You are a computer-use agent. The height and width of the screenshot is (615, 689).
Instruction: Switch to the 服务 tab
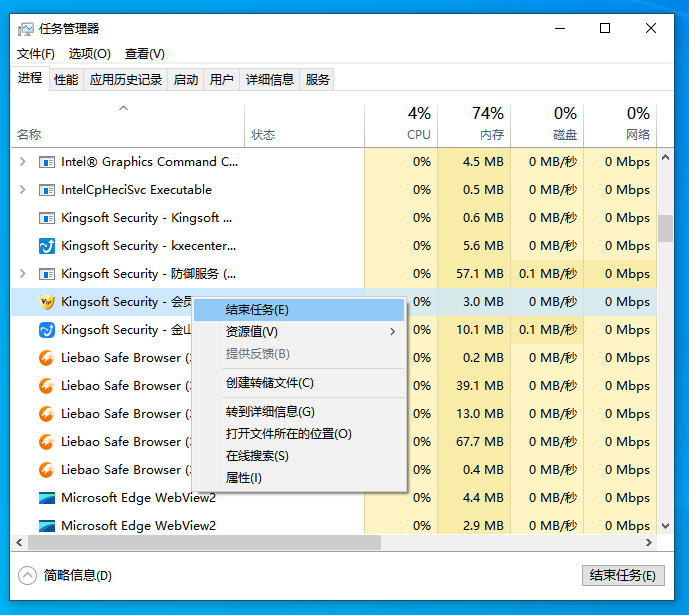pos(317,80)
